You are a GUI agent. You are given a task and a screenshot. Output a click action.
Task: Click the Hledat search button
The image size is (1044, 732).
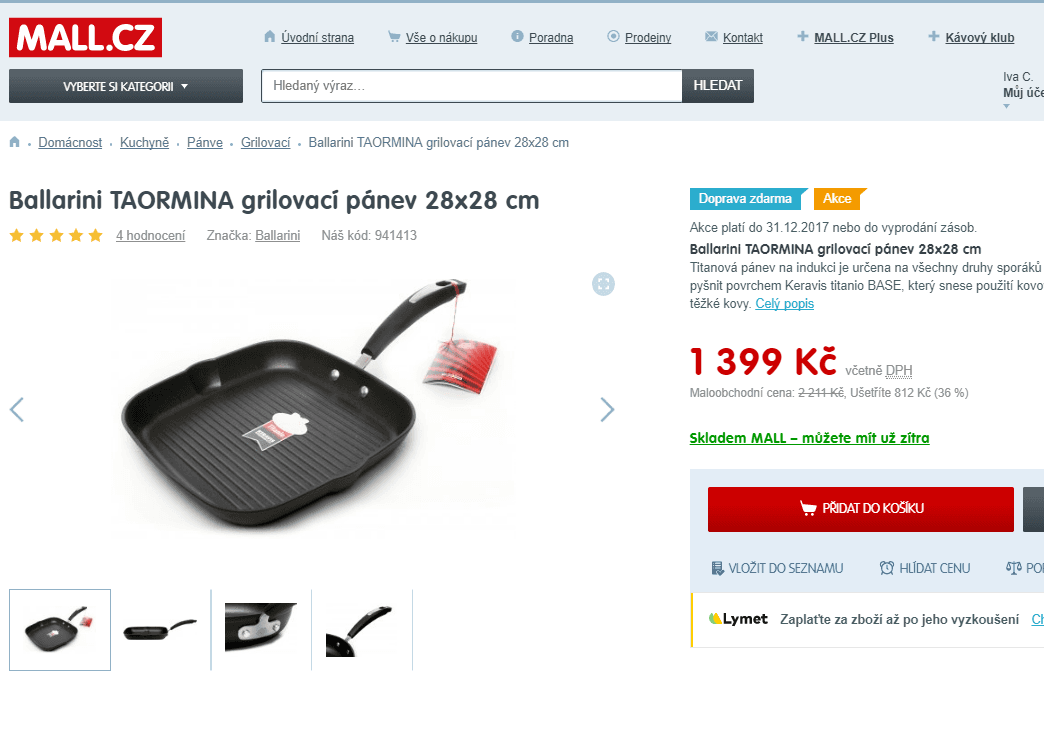[x=718, y=86]
